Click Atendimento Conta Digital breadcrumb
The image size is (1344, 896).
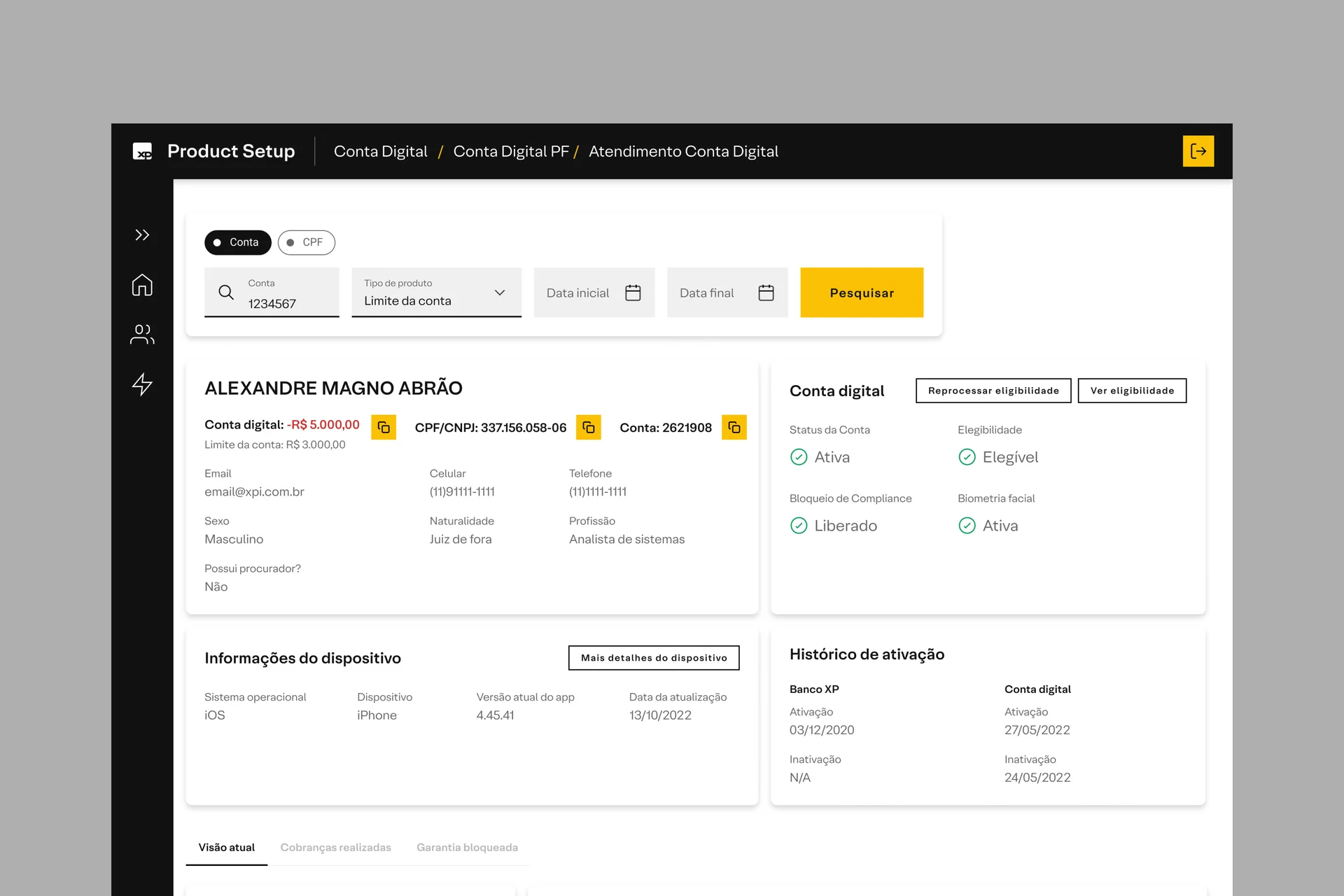coord(683,151)
